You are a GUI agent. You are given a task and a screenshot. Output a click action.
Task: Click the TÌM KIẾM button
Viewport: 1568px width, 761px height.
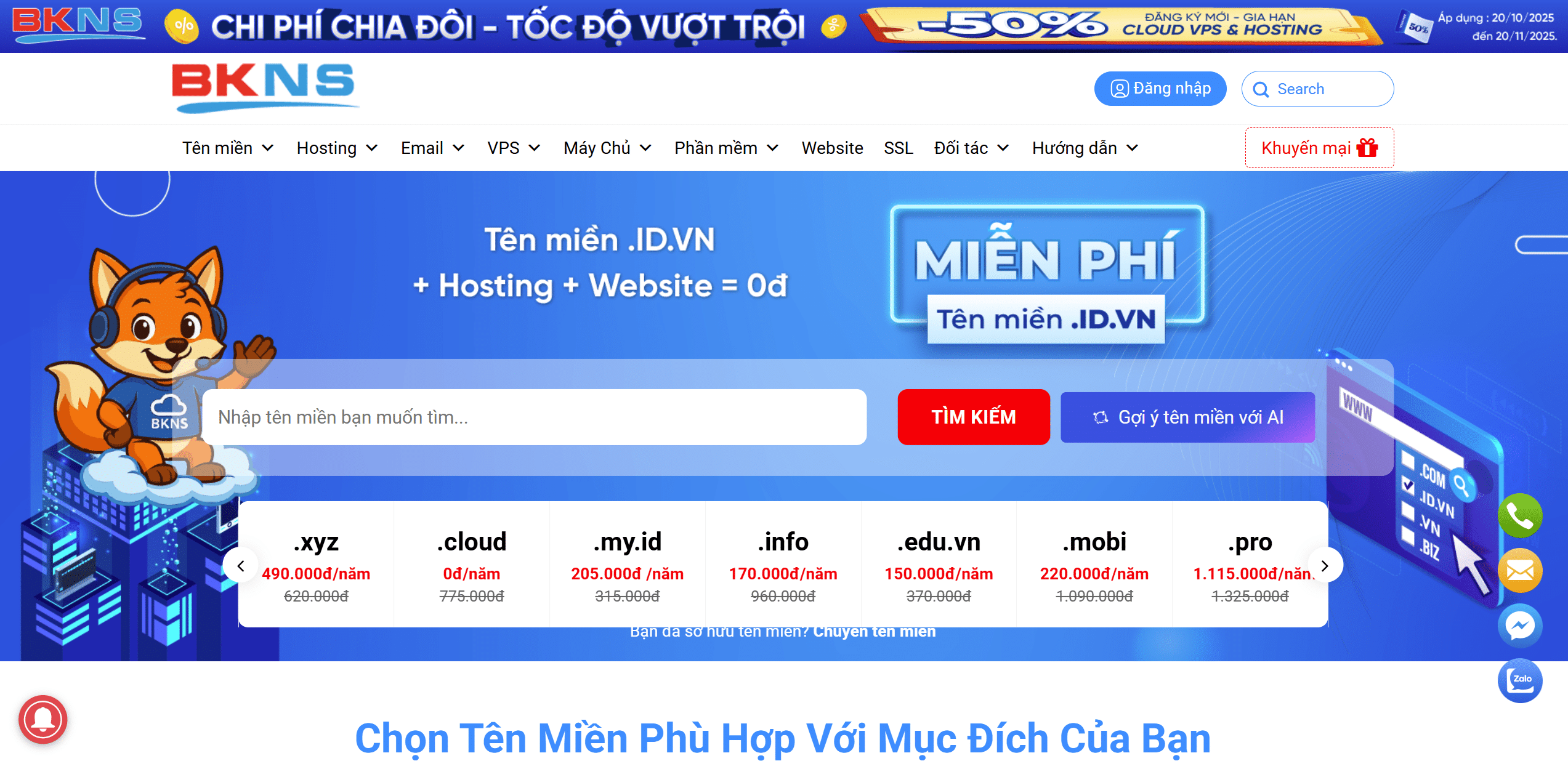[x=974, y=417]
